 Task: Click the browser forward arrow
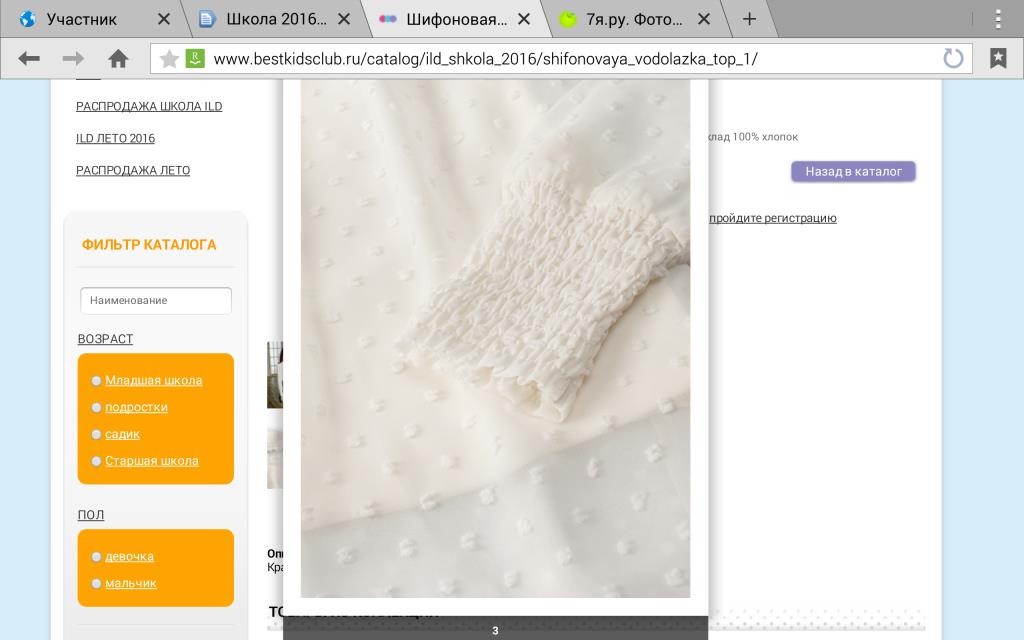(73, 59)
